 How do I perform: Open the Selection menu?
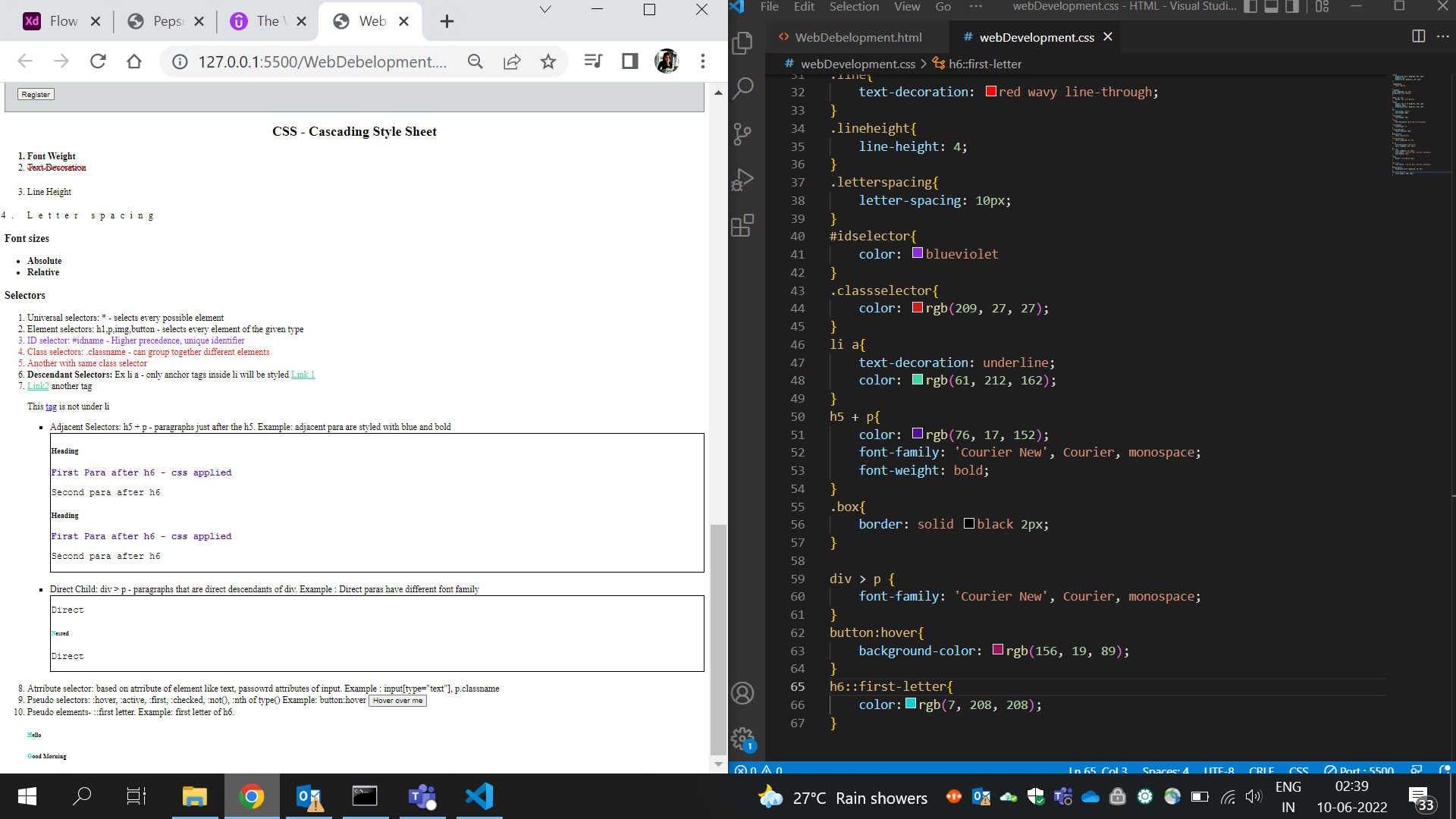(854, 7)
